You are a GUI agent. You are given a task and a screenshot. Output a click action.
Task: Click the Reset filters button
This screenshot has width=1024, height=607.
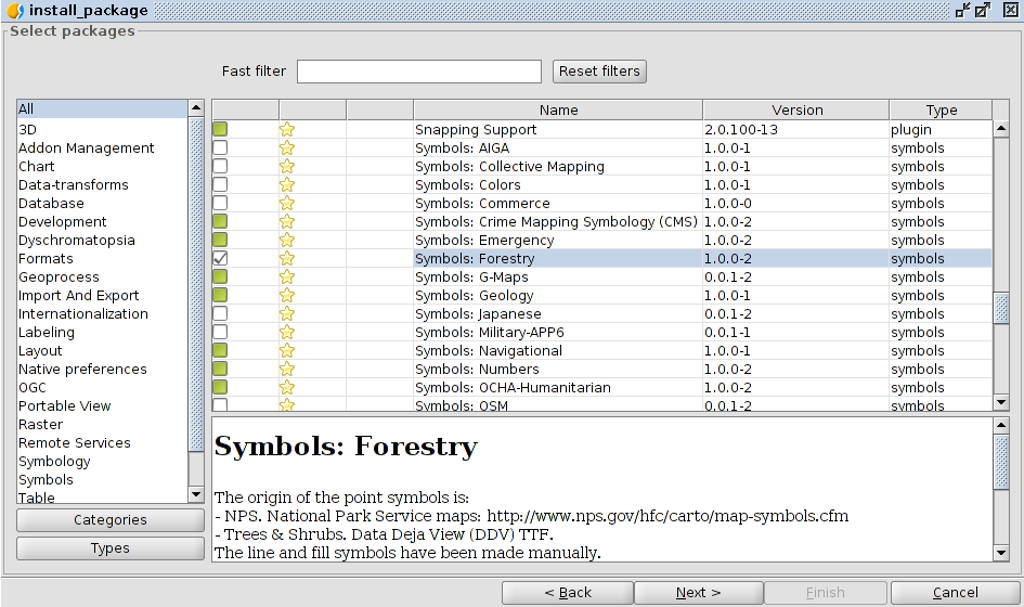[600, 71]
